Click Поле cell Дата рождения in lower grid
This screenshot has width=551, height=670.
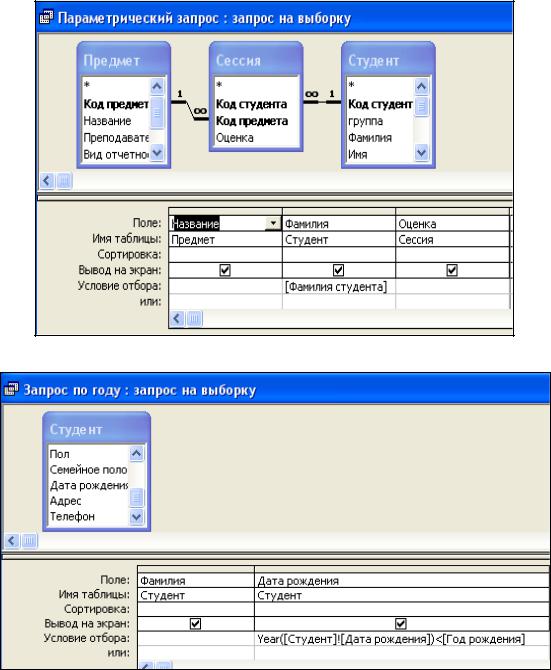(x=402, y=580)
